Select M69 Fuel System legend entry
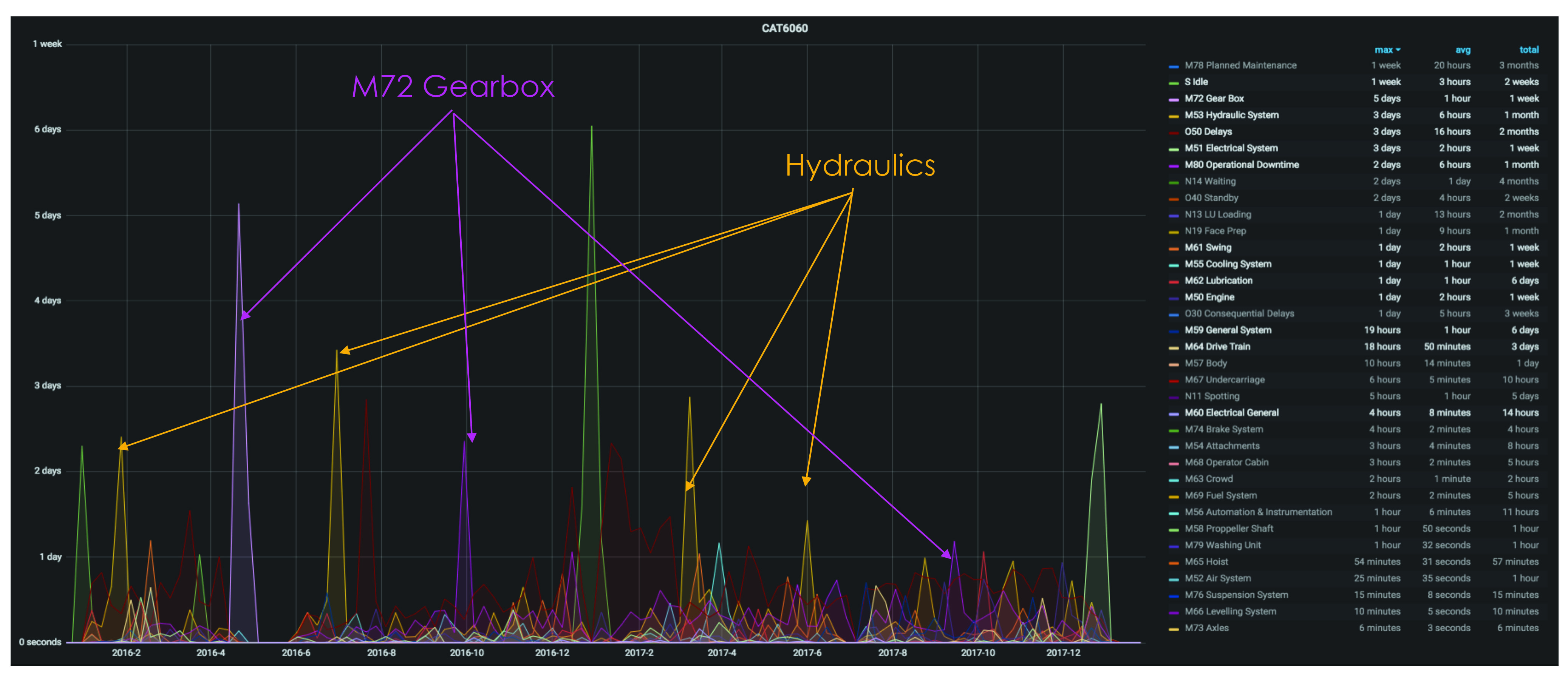 [x=1220, y=495]
